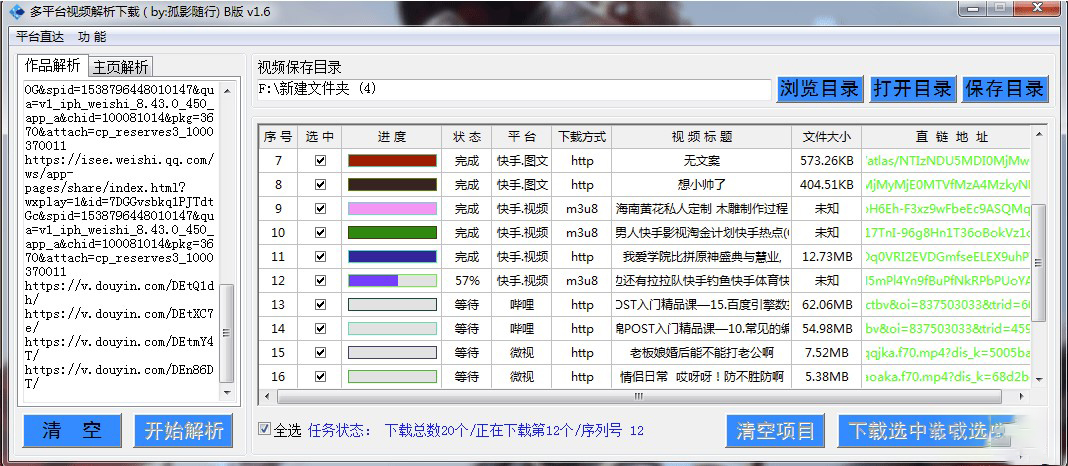The width and height of the screenshot is (1068, 466).
Task: Open the 功能 menu
Action: click(92, 37)
